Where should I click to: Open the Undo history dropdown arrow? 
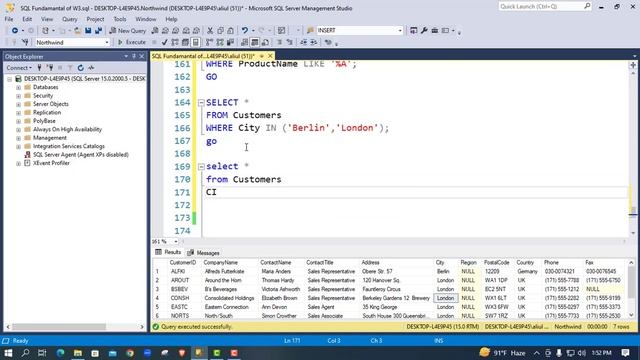click(x=253, y=31)
